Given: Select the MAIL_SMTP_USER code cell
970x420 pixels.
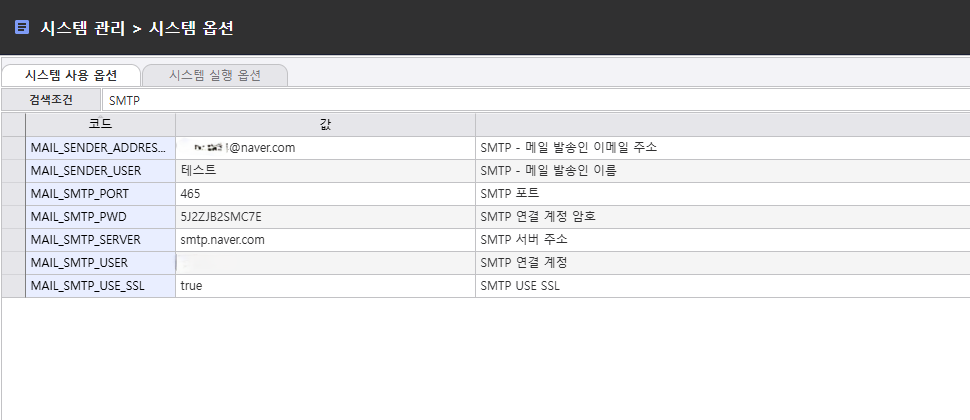Looking at the screenshot, I should (x=100, y=262).
